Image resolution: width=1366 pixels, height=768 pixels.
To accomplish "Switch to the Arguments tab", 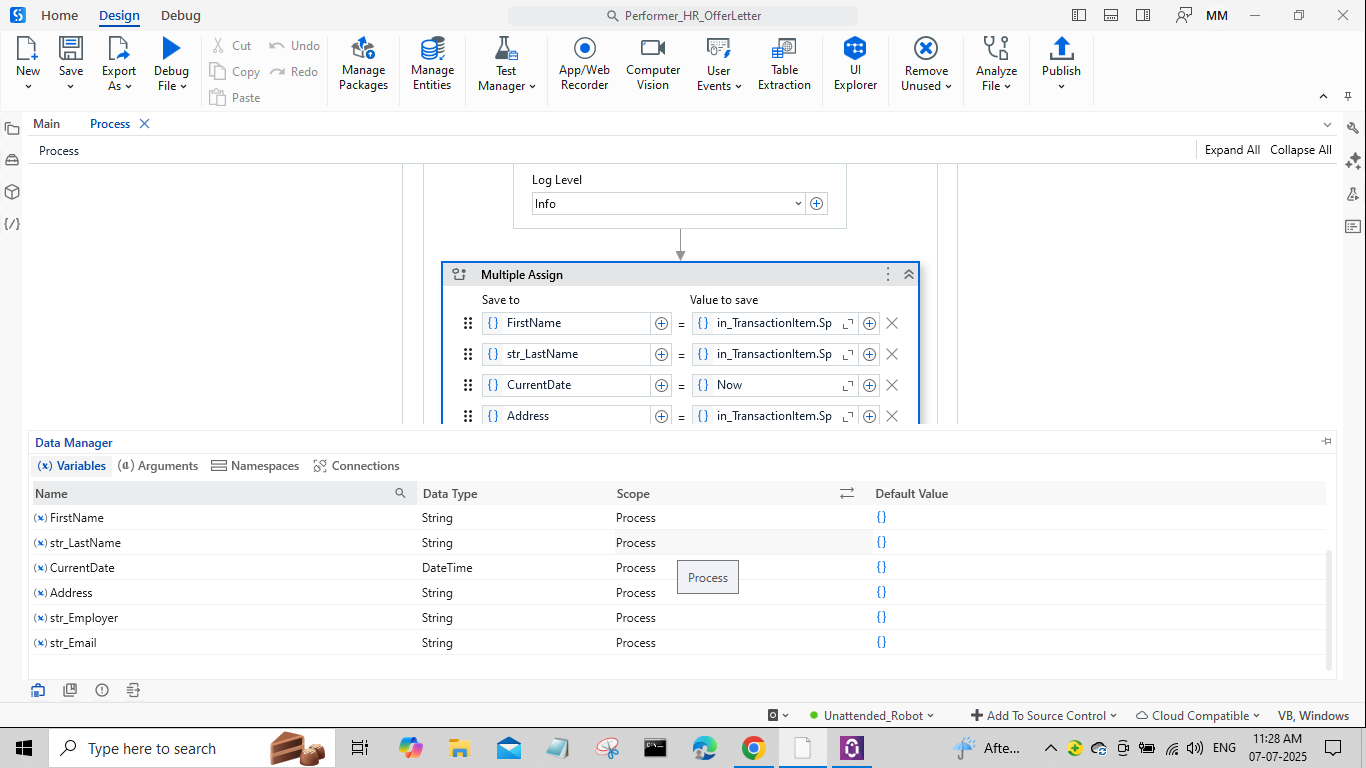I will pos(158,466).
